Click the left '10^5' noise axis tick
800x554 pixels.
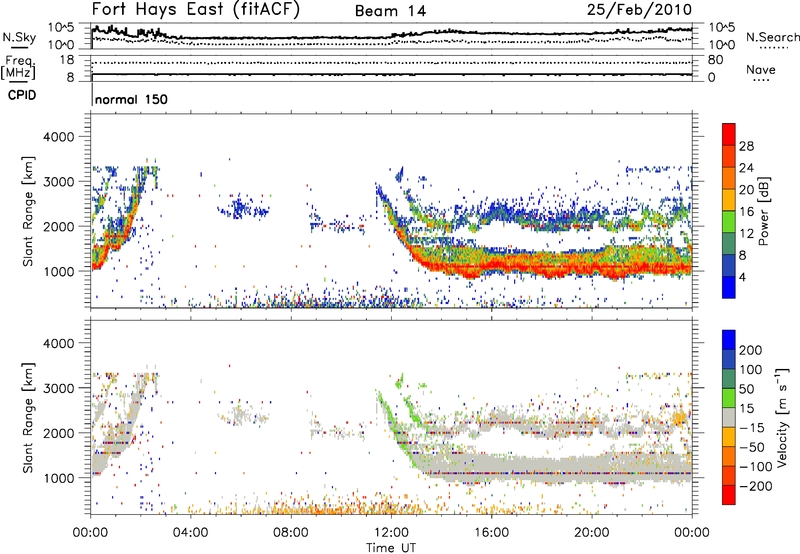pos(61,28)
